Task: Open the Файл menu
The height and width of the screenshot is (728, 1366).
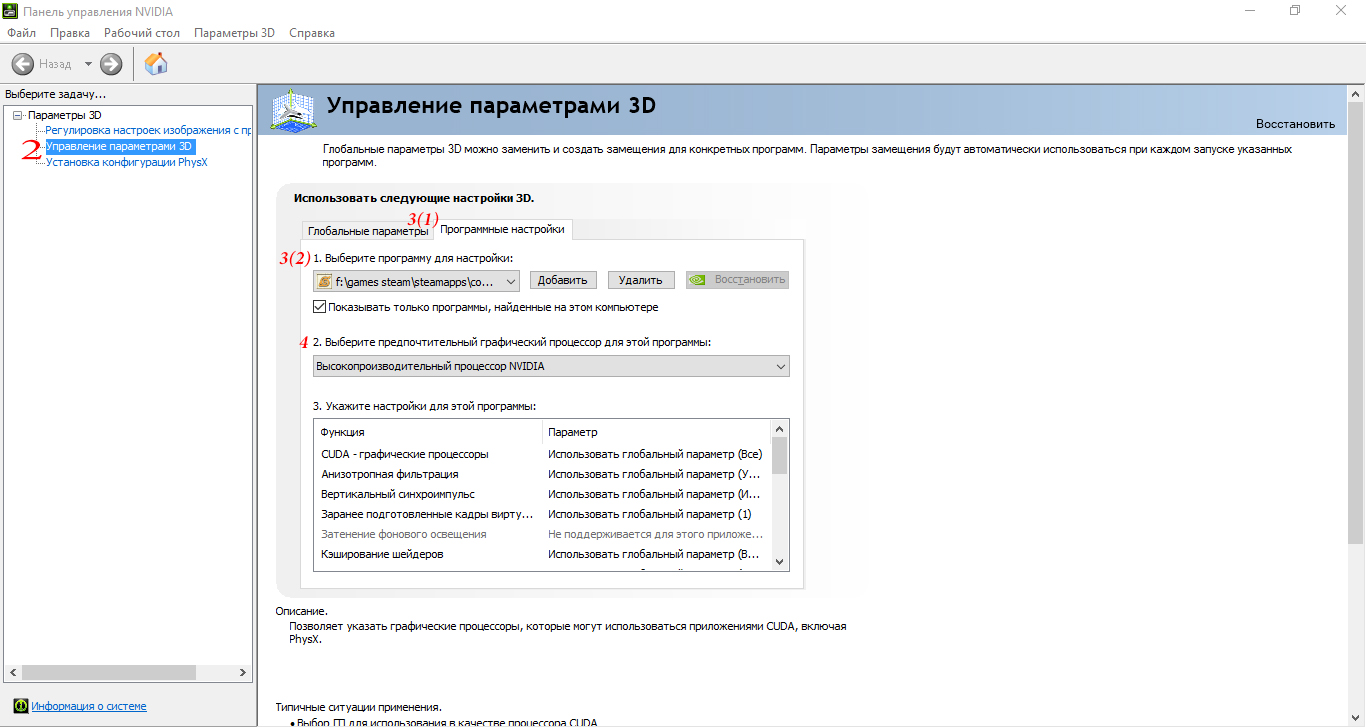Action: (x=21, y=33)
